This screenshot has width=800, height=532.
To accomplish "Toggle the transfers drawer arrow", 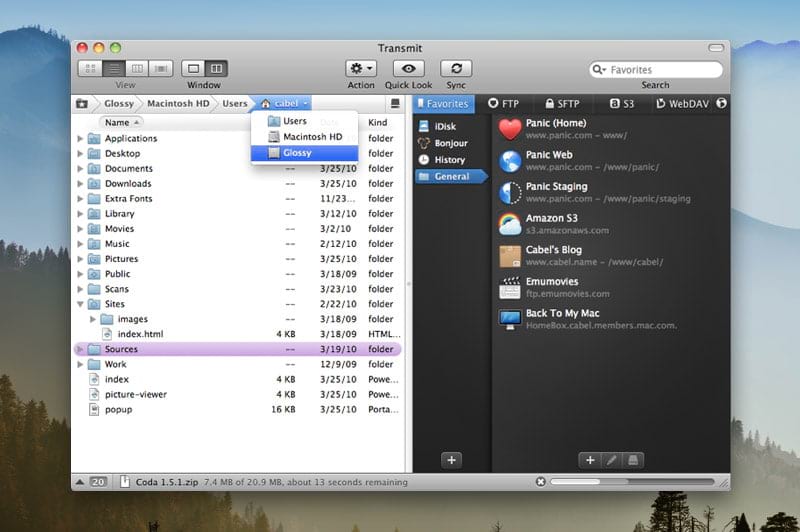I will [x=80, y=482].
